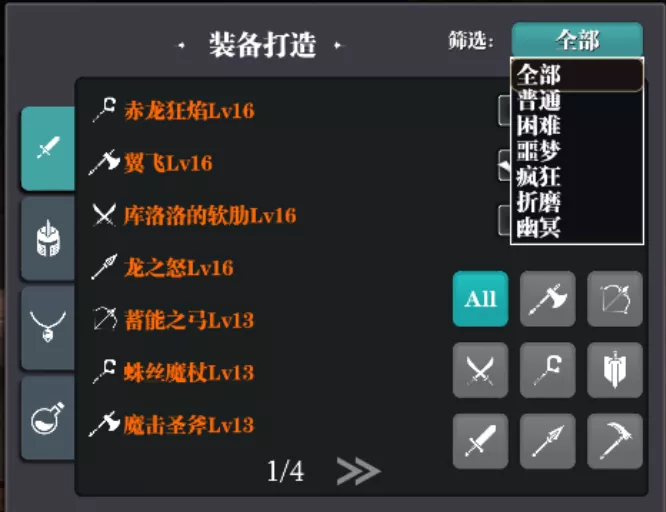Image resolution: width=666 pixels, height=512 pixels.
Task: Select the scythe weapon filter icon
Action: click(x=615, y=441)
